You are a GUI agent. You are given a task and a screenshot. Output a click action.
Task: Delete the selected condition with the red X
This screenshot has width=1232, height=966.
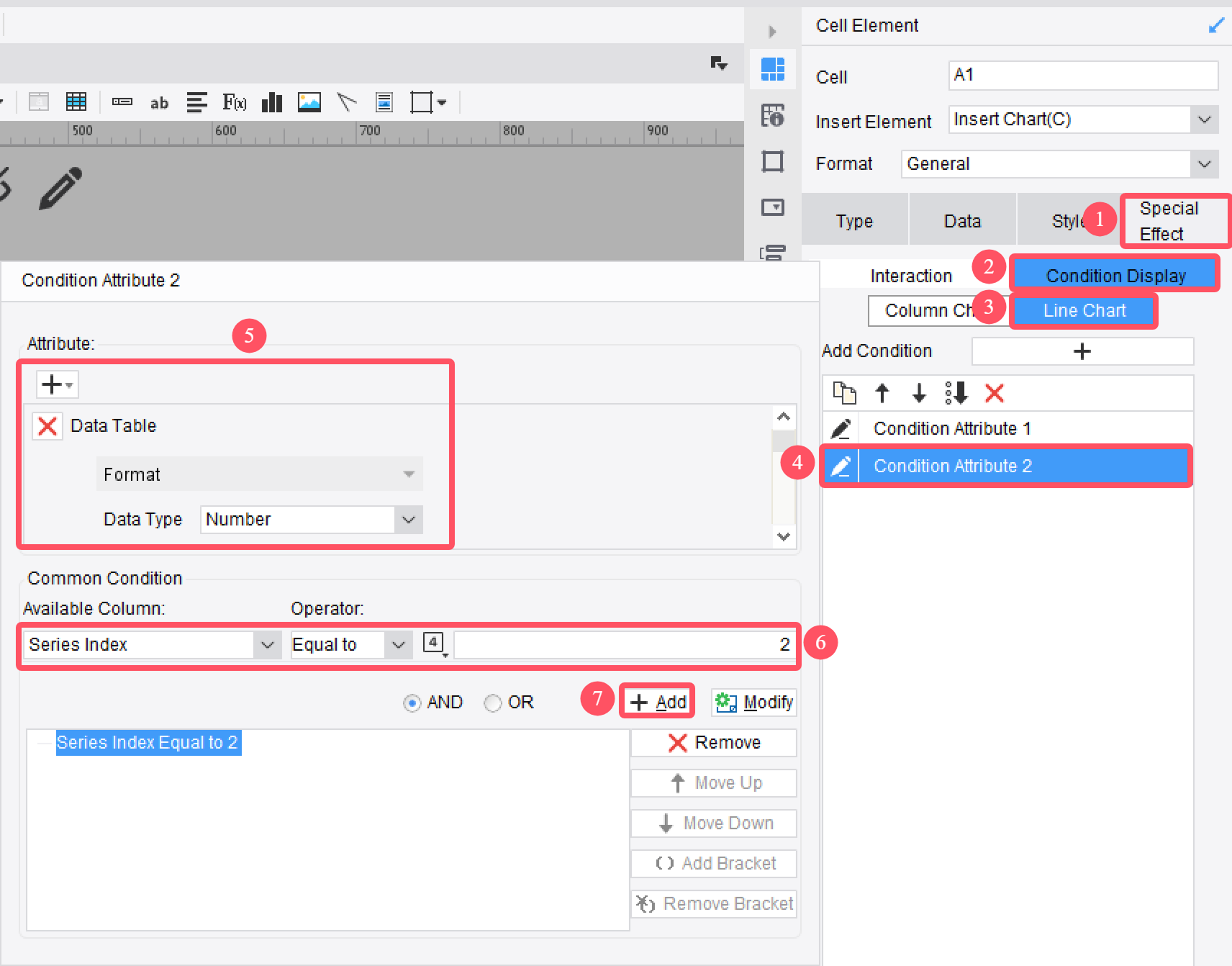pyautogui.click(x=995, y=393)
